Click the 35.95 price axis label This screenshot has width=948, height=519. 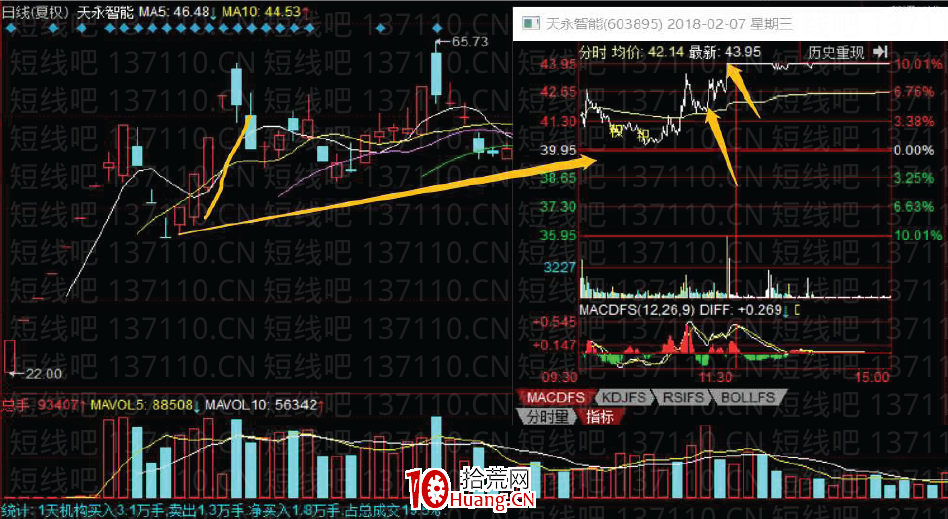pos(558,235)
